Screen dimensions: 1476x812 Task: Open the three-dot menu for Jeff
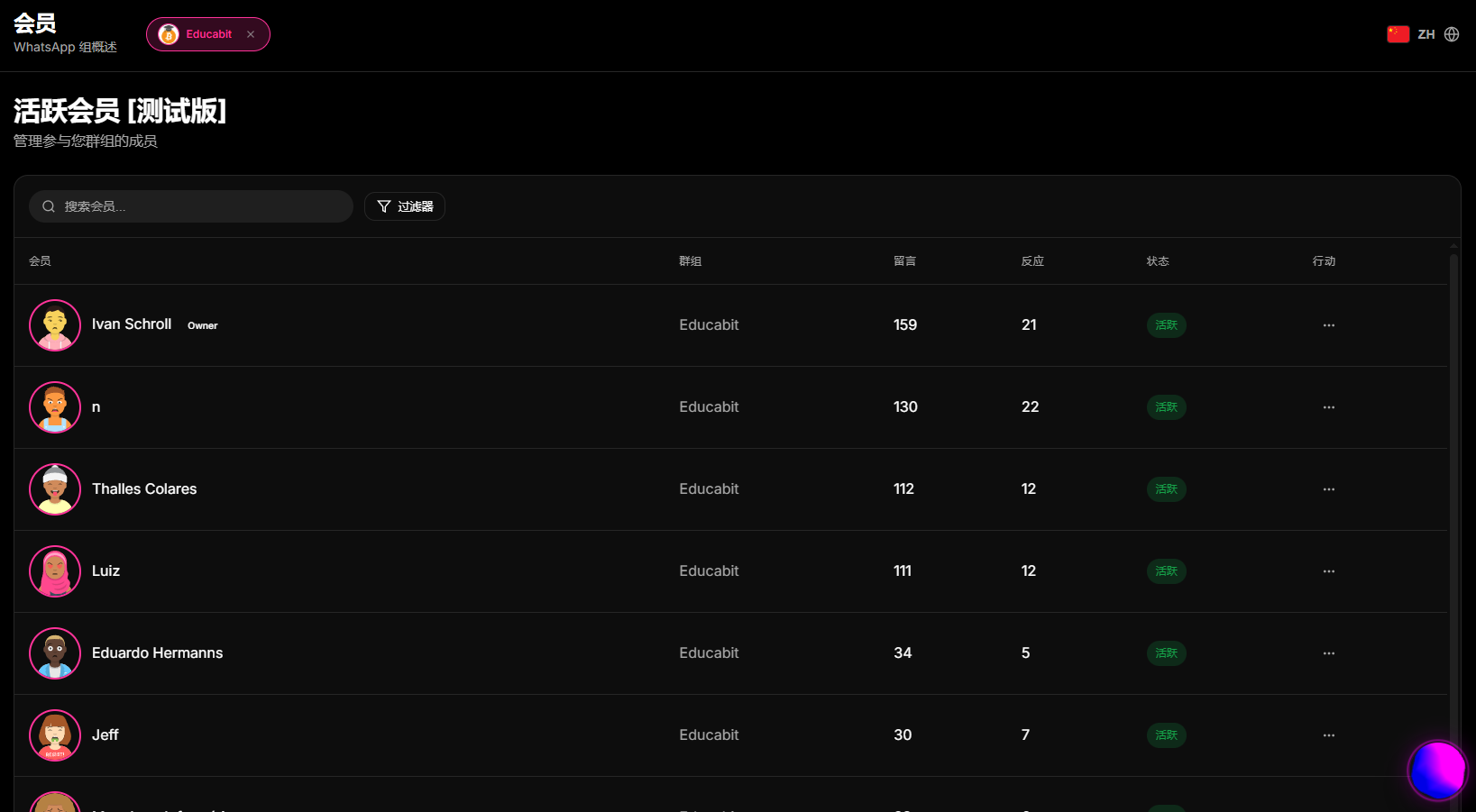(x=1328, y=735)
